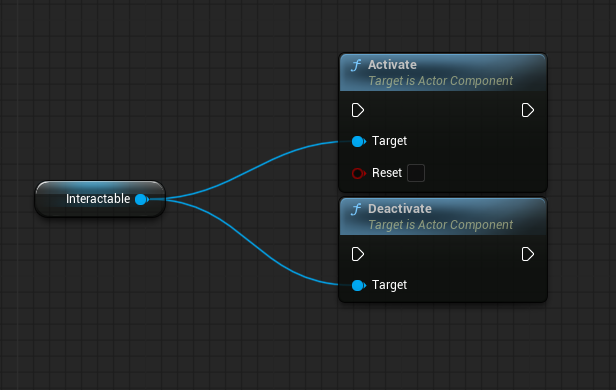Select the Interactable variable node
Screen dimensions: 616x390
(x=100, y=199)
